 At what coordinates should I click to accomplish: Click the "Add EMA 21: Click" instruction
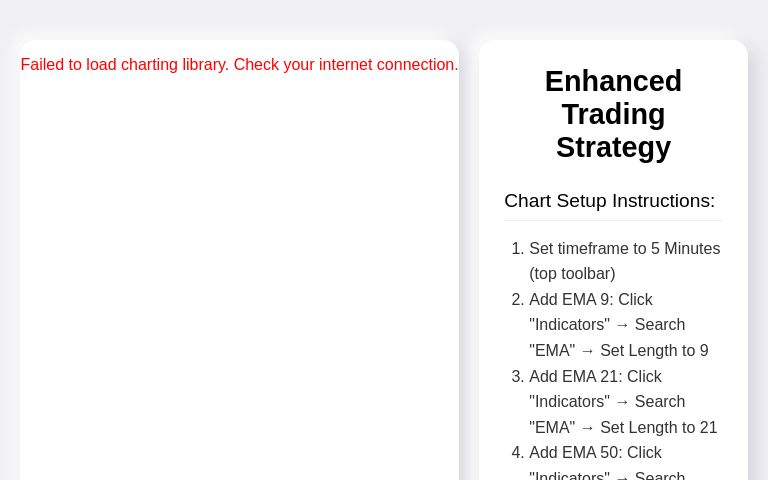tap(595, 377)
